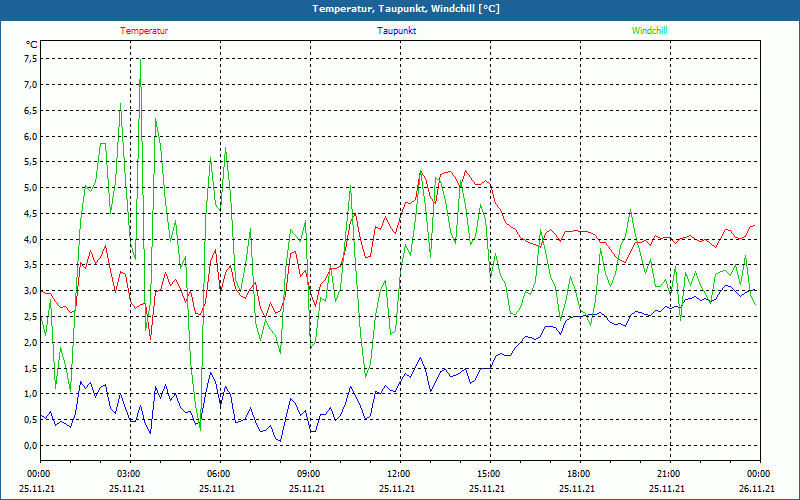Click the 18:00 time axis label
Viewport: 800px width, 500px height.
point(578,474)
